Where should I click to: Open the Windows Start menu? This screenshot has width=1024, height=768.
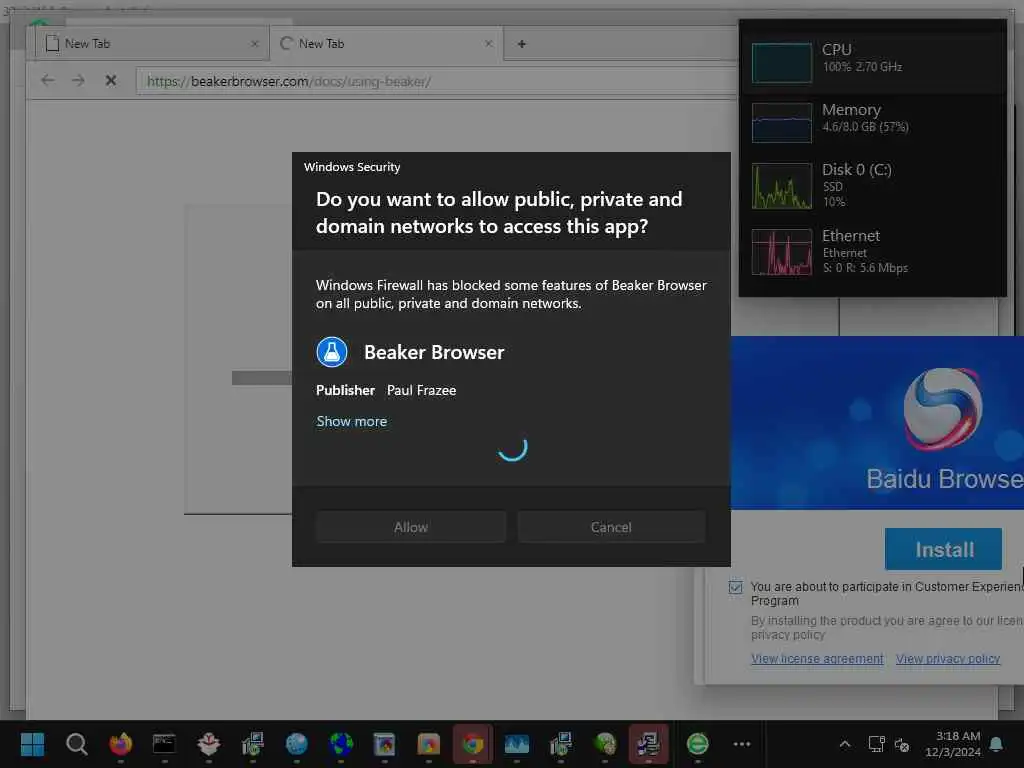click(32, 744)
